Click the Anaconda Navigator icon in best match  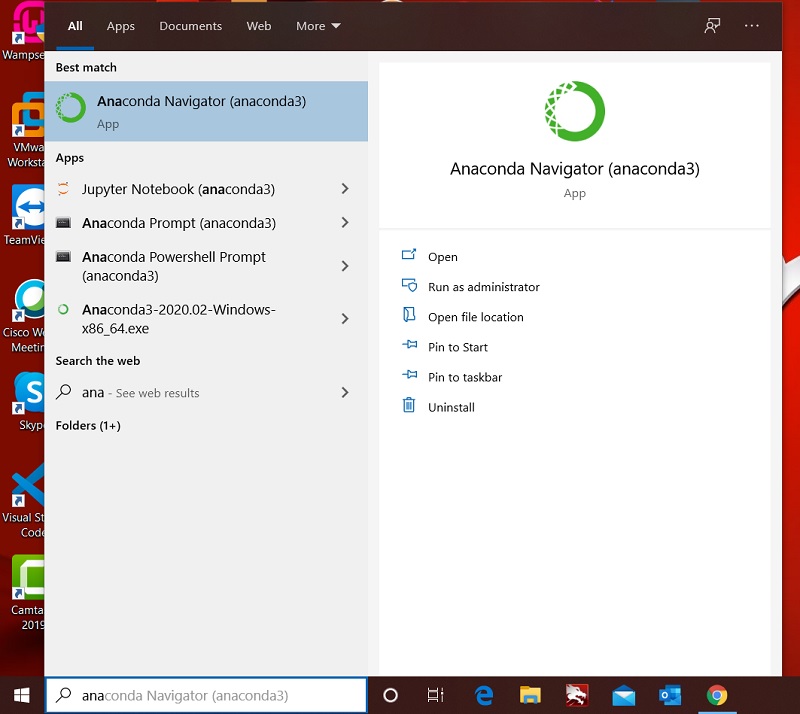(70, 108)
